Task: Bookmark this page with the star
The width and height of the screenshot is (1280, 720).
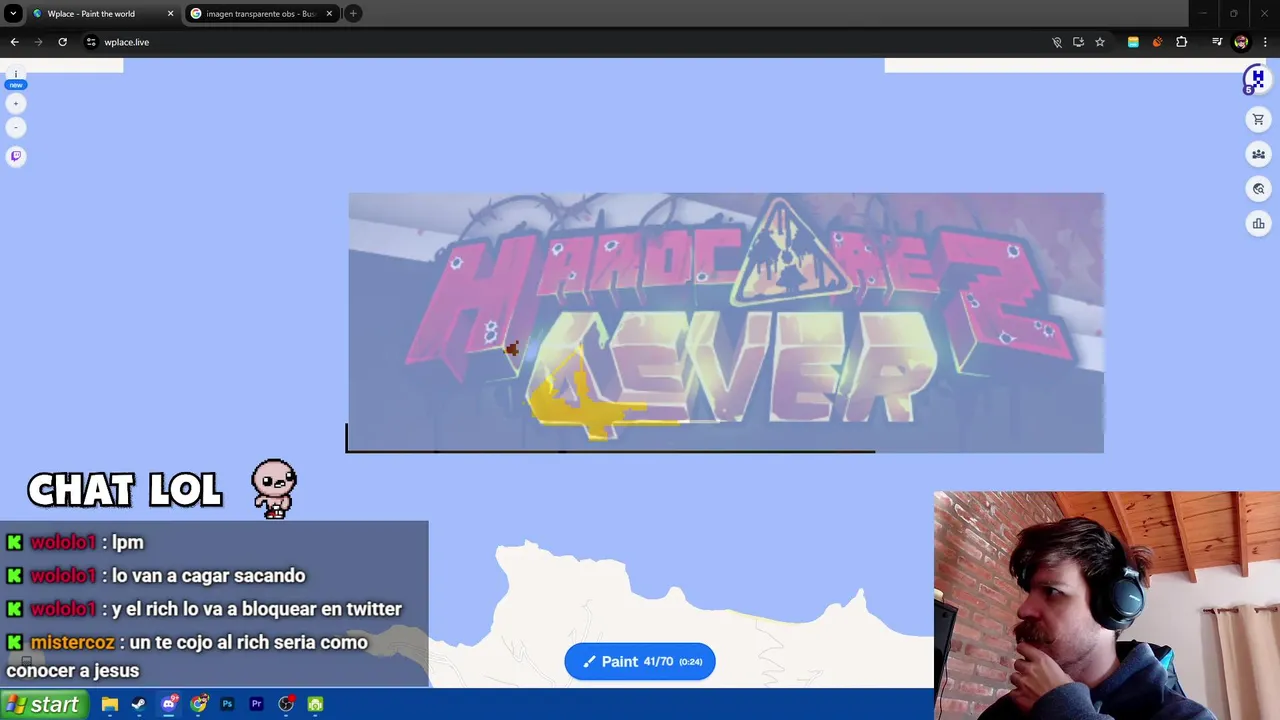Action: point(1100,42)
